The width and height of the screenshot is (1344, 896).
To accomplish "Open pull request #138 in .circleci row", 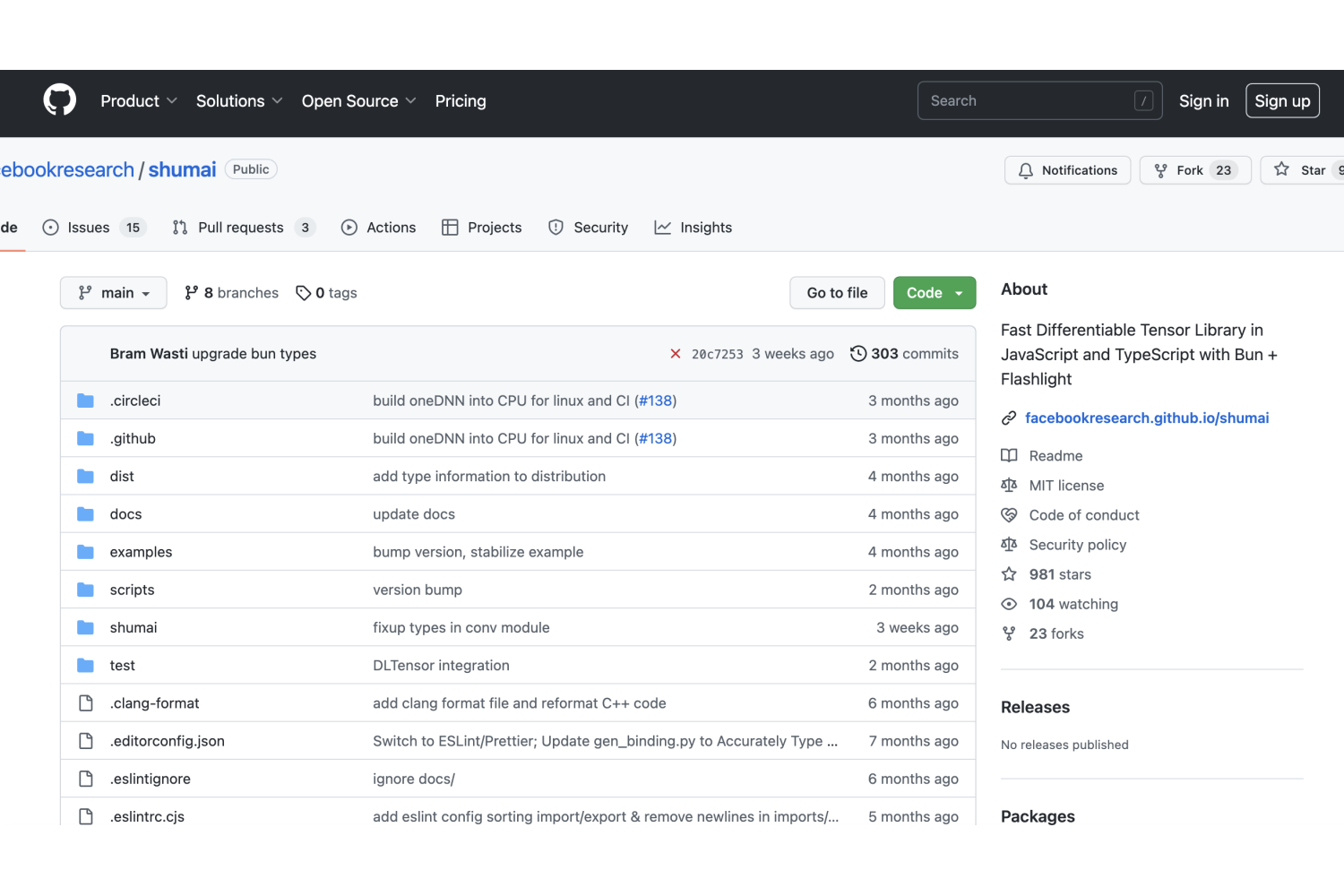I will pos(656,401).
